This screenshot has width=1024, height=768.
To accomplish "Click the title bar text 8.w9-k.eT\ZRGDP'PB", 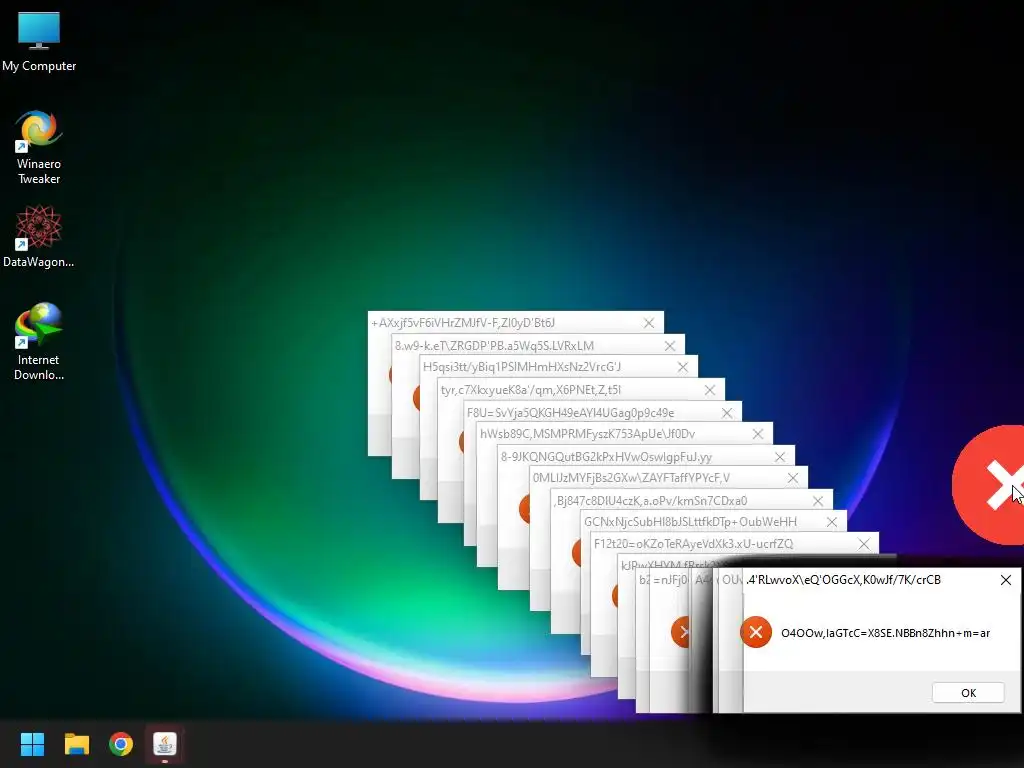I will 494,345.
